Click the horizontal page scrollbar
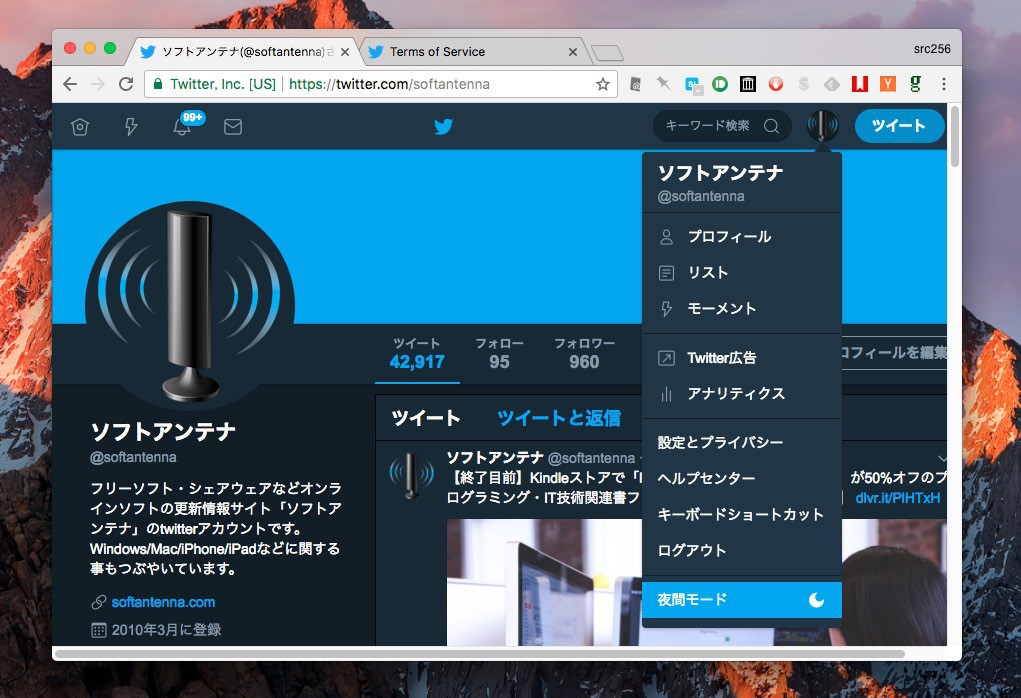1021x698 pixels. tap(480, 654)
